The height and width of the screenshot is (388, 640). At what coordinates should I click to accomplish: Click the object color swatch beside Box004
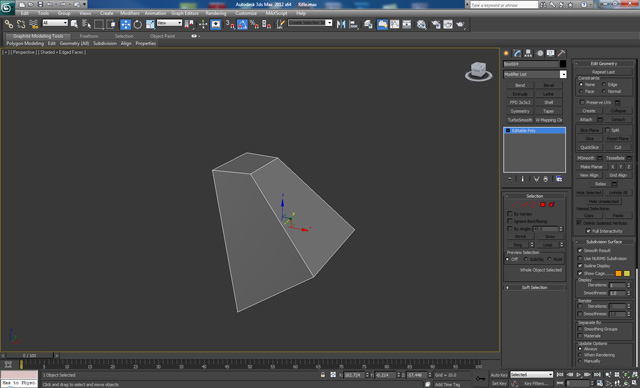pyautogui.click(x=563, y=64)
